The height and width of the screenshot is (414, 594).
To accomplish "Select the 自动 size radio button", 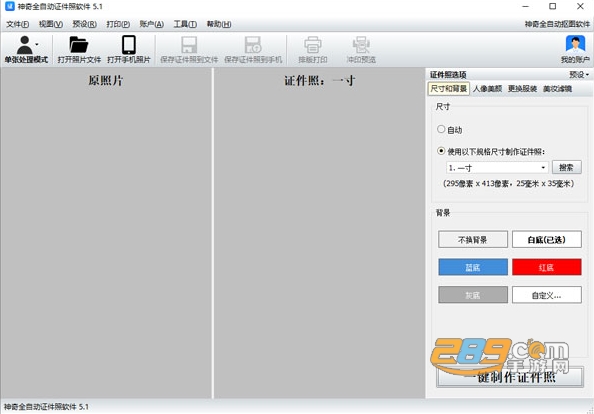I will point(441,129).
